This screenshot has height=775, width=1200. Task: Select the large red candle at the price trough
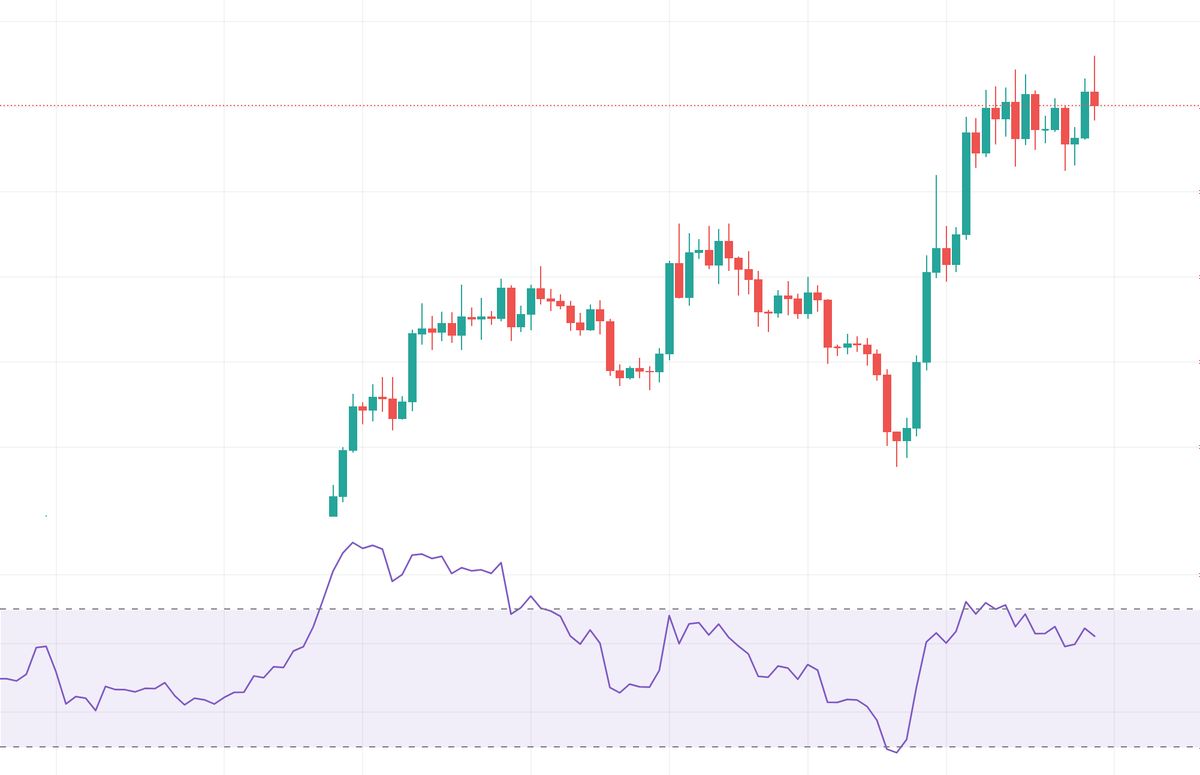pyautogui.click(x=886, y=402)
